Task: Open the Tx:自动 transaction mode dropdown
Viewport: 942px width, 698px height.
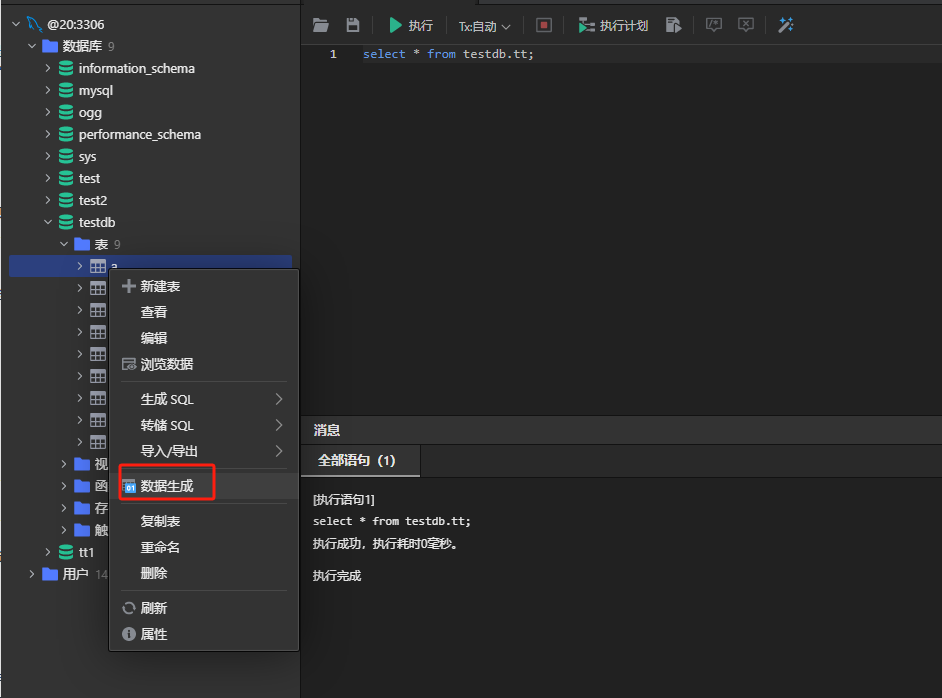Action: coord(484,26)
